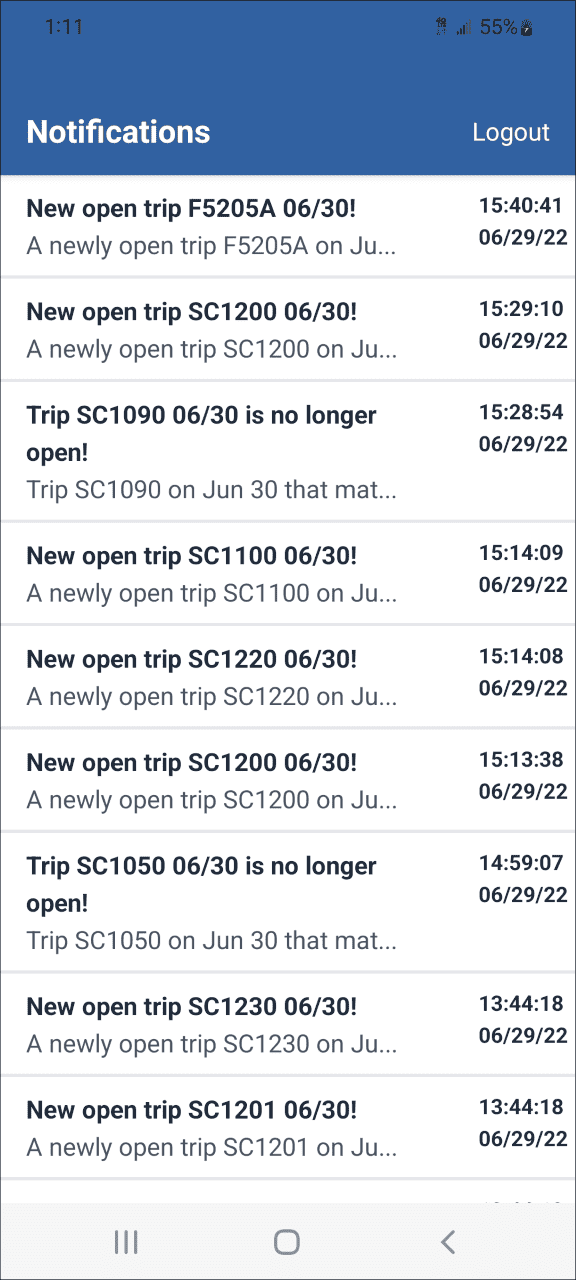This screenshot has height=1280, width=576.
Task: Tap the 14:59:07 timestamp on SC1050
Action: click(521, 863)
